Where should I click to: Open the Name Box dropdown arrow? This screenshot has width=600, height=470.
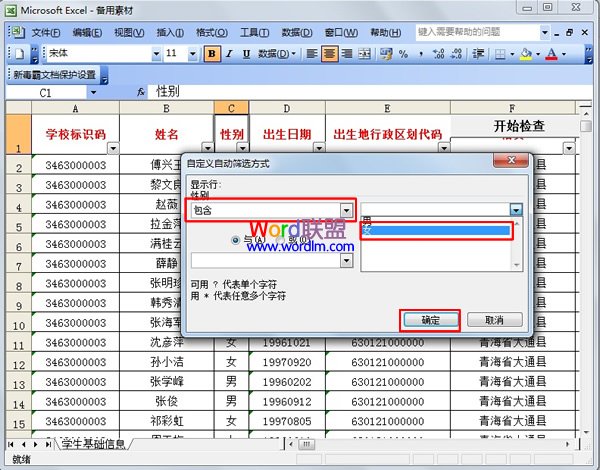93,92
